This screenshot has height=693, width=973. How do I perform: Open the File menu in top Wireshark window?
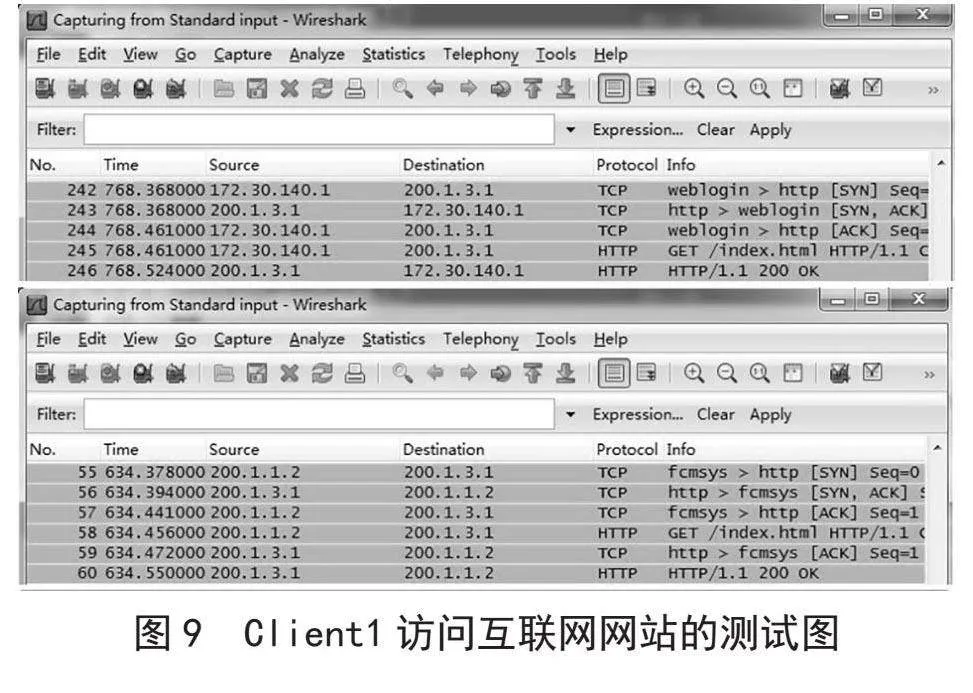coord(48,55)
